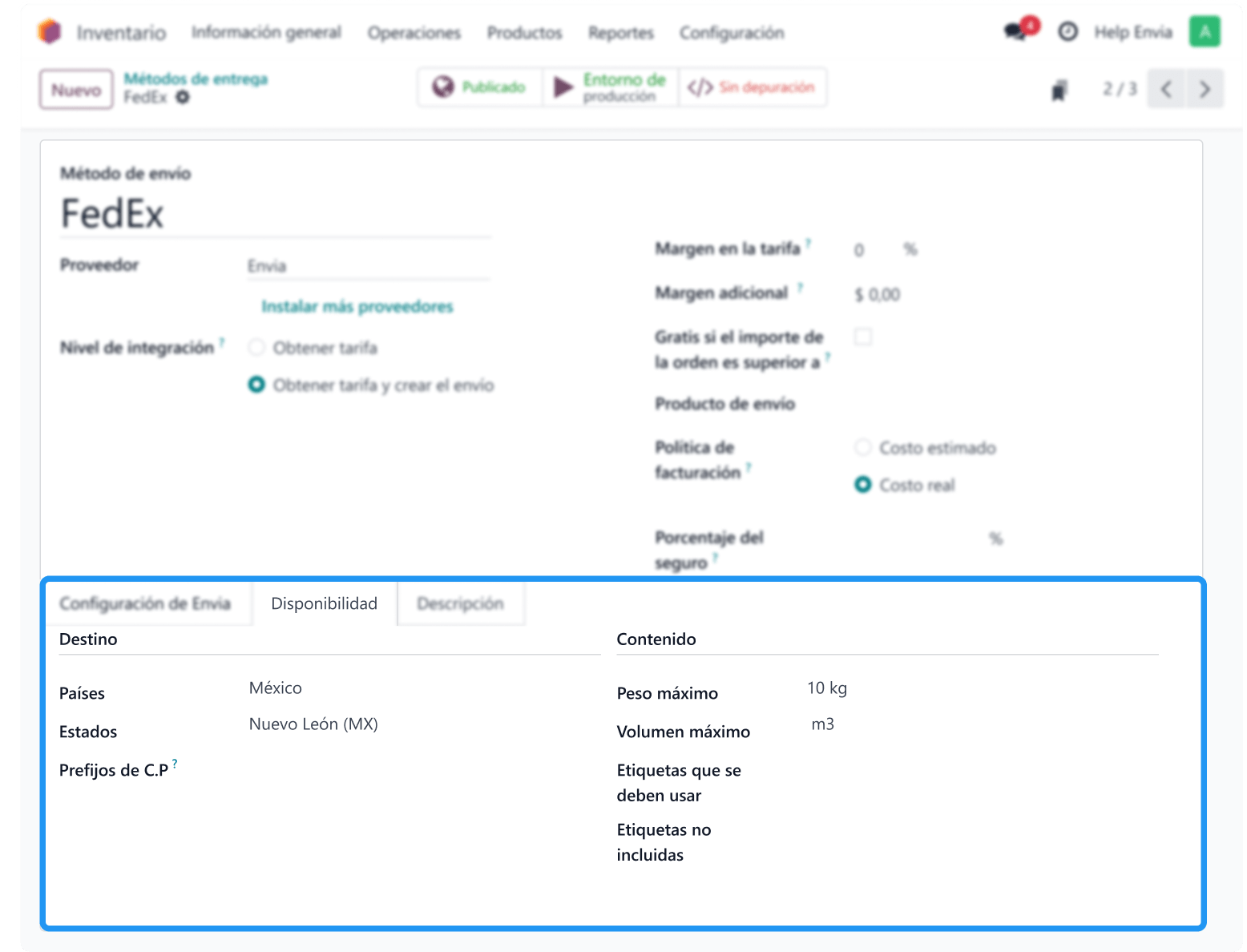Open the chat messages icon

click(1015, 32)
